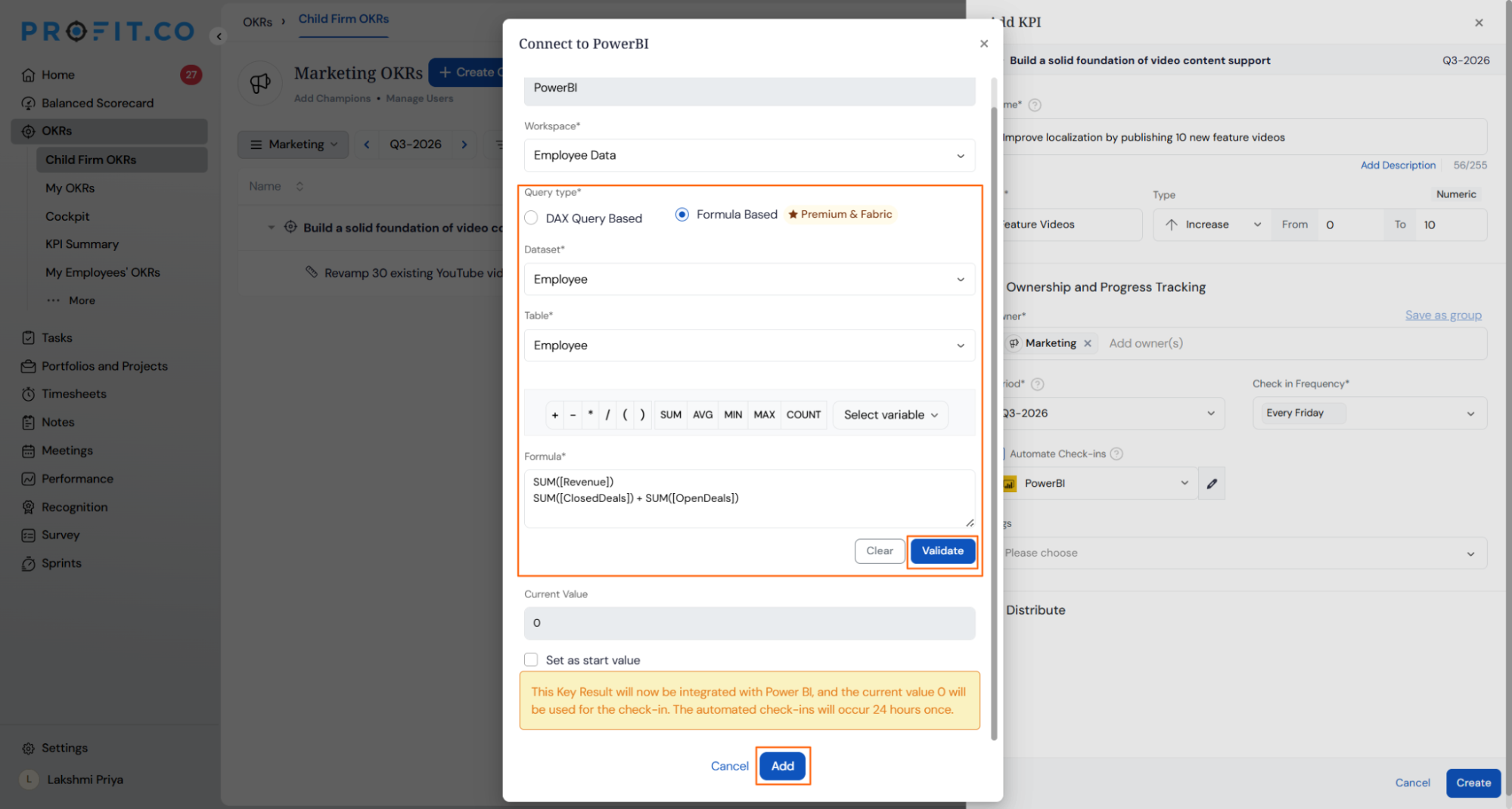
Task: Select the Tasks sidebar icon
Action: click(x=29, y=338)
